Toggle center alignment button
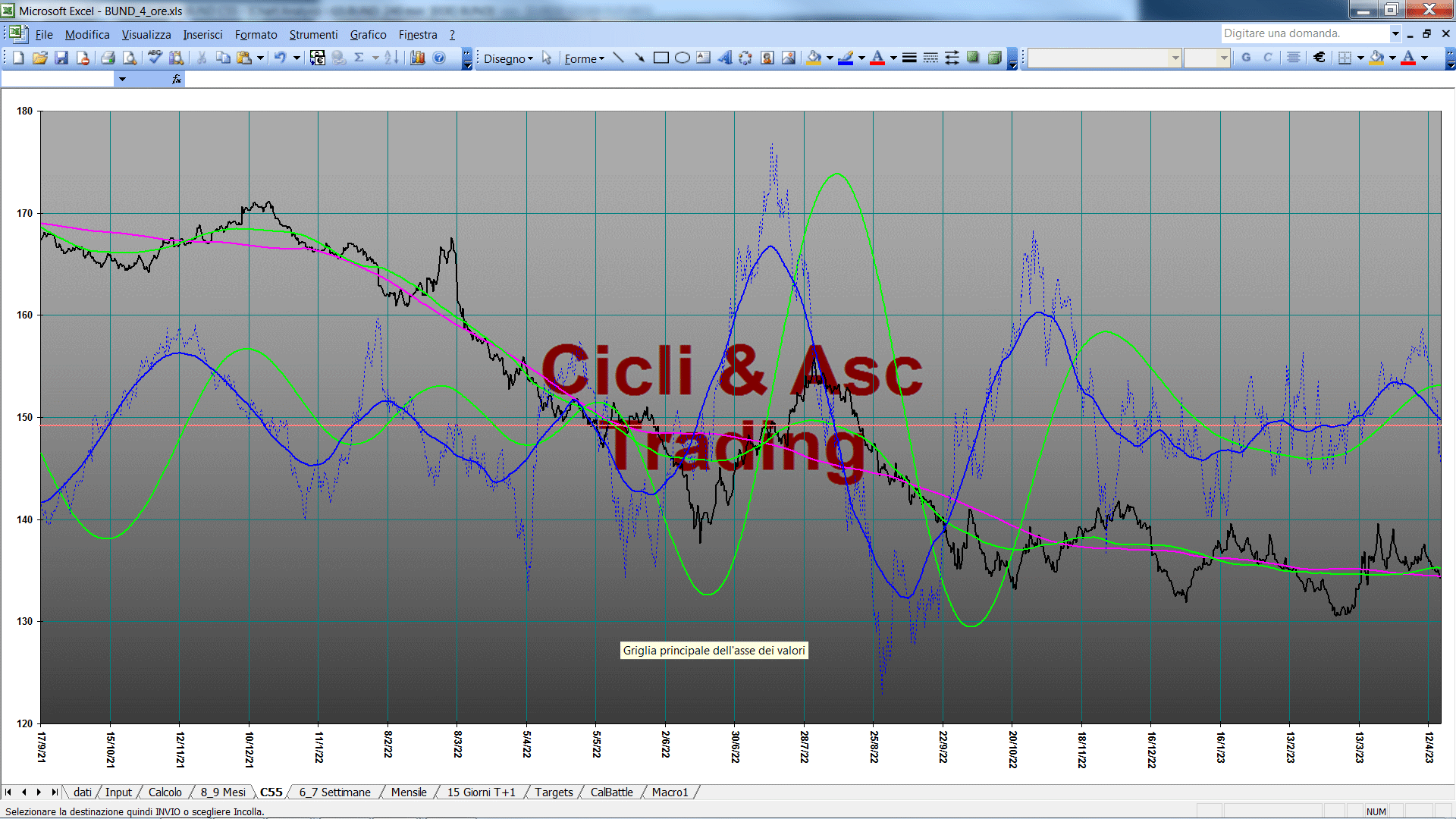The width and height of the screenshot is (1456, 819). click(x=1294, y=58)
